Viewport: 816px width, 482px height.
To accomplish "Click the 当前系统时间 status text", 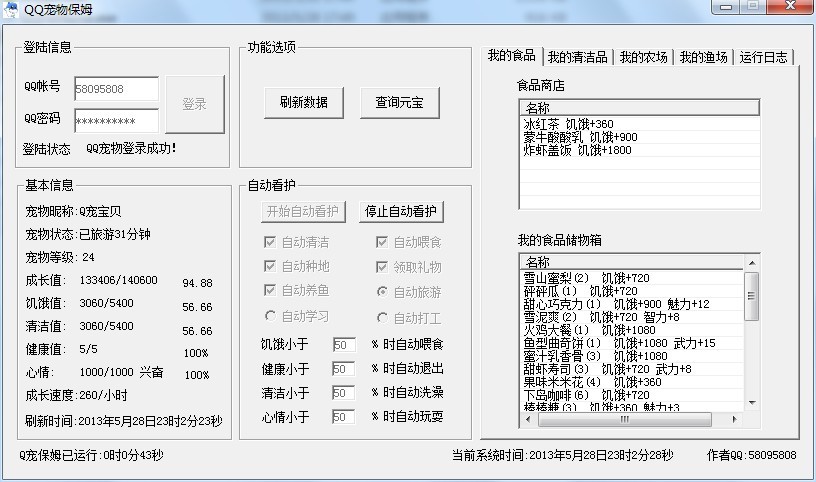I will pyautogui.click(x=563, y=455).
